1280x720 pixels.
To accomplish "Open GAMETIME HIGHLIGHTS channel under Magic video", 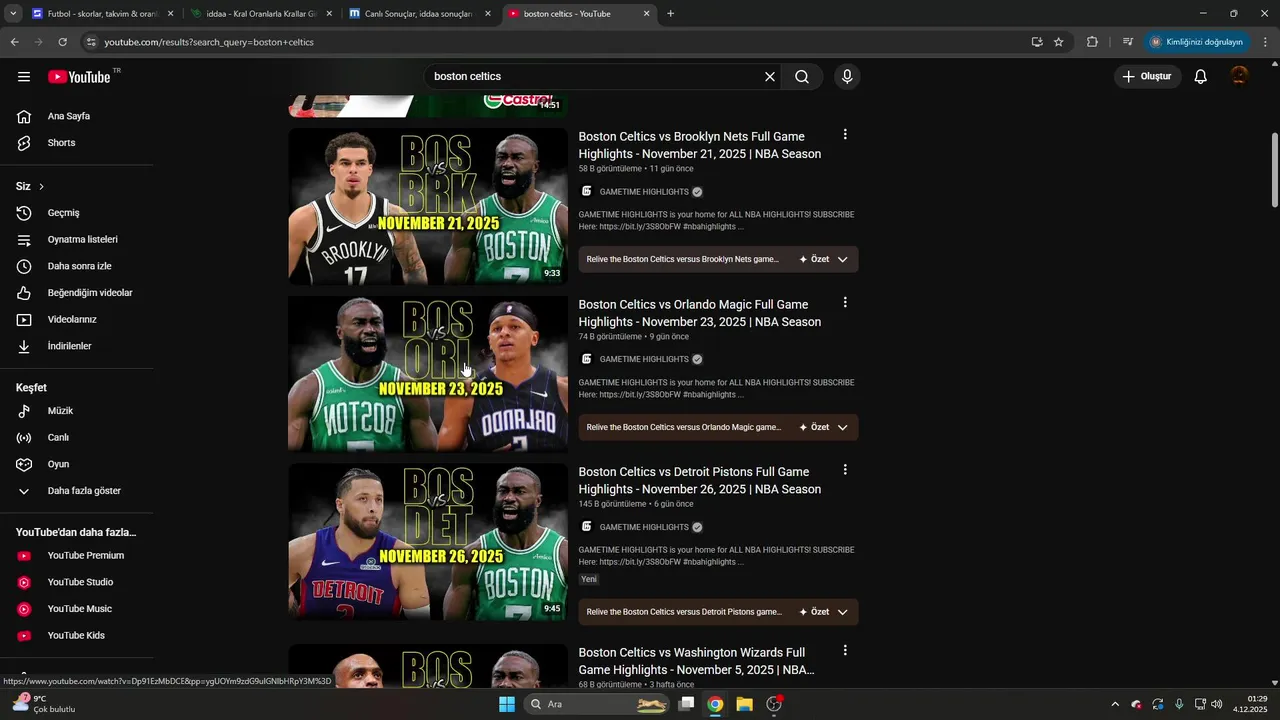I will click(644, 360).
